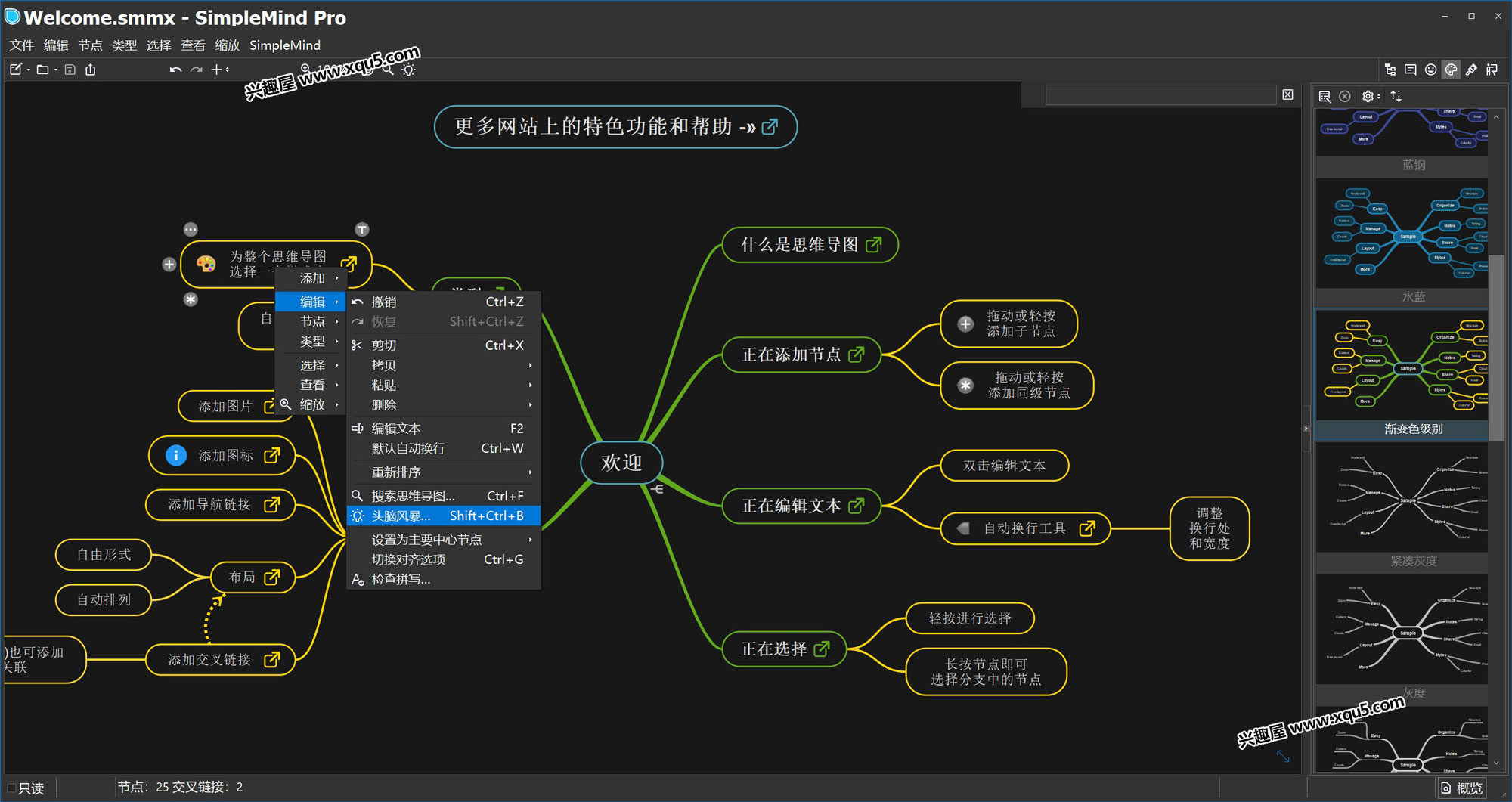Expand the 粘贴 submenu
Screen dimensions: 1512x802
pos(530,385)
